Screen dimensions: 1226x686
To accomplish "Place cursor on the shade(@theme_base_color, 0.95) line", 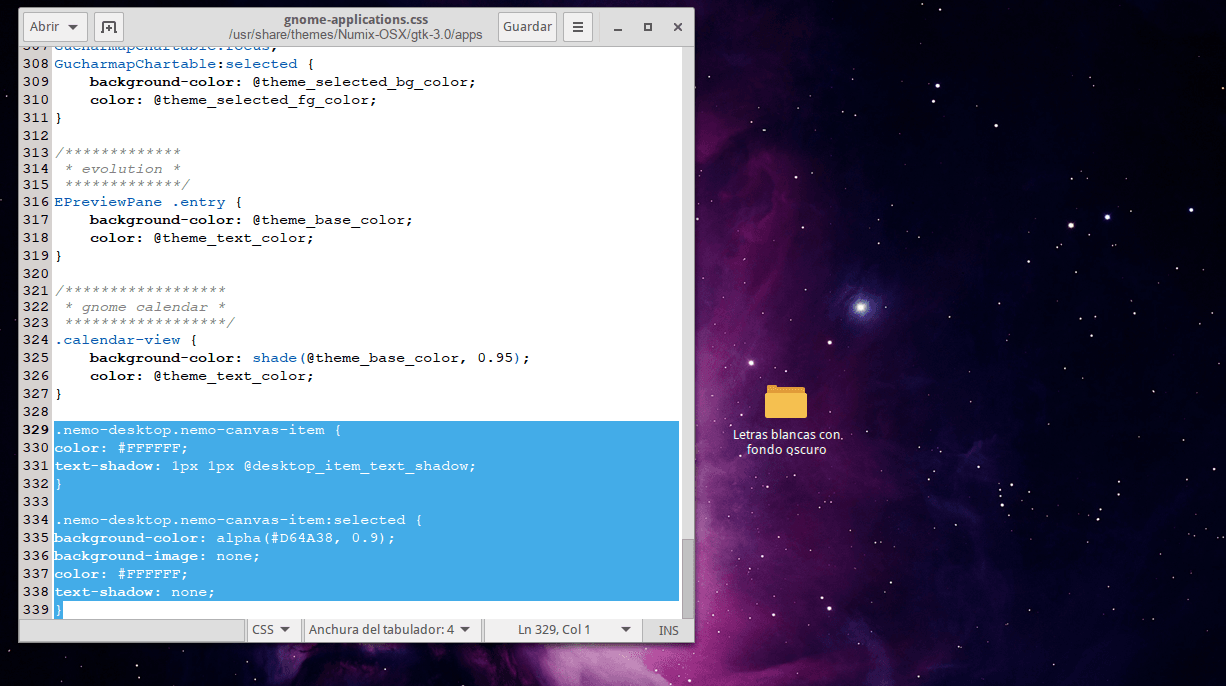I will pos(390,358).
